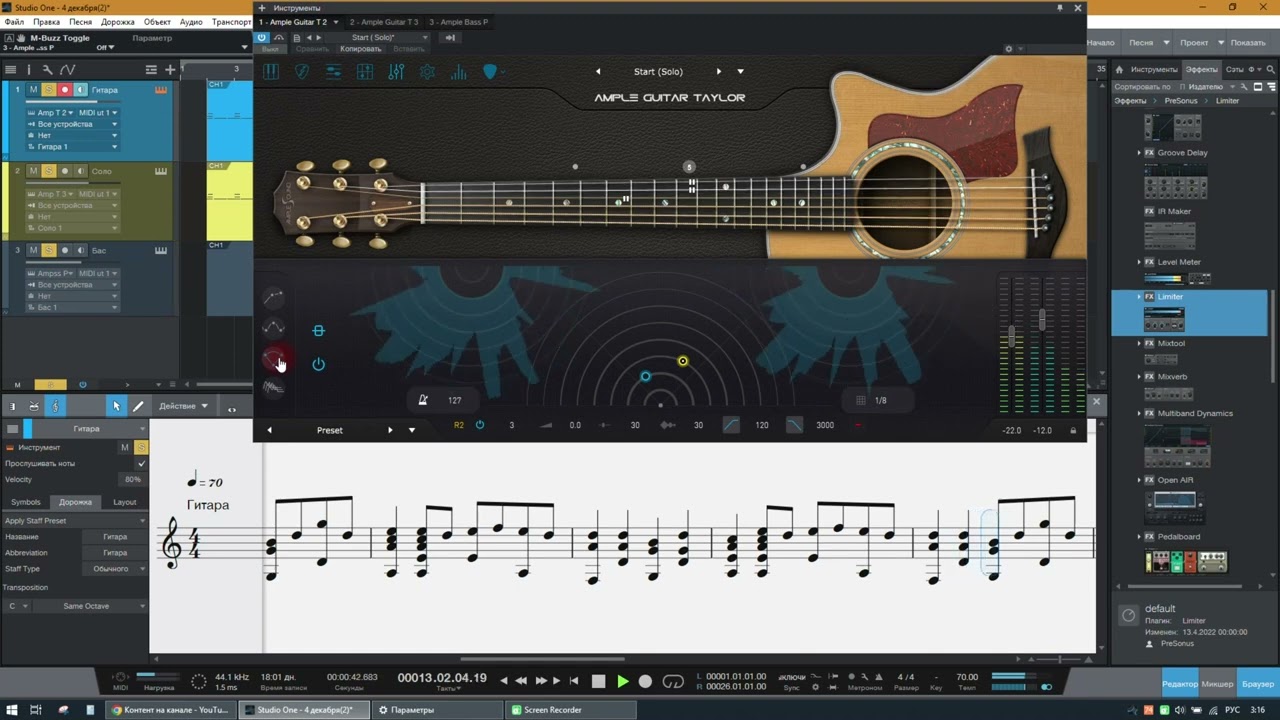
Task: Open the Микшер view button
Action: pos(1217,684)
